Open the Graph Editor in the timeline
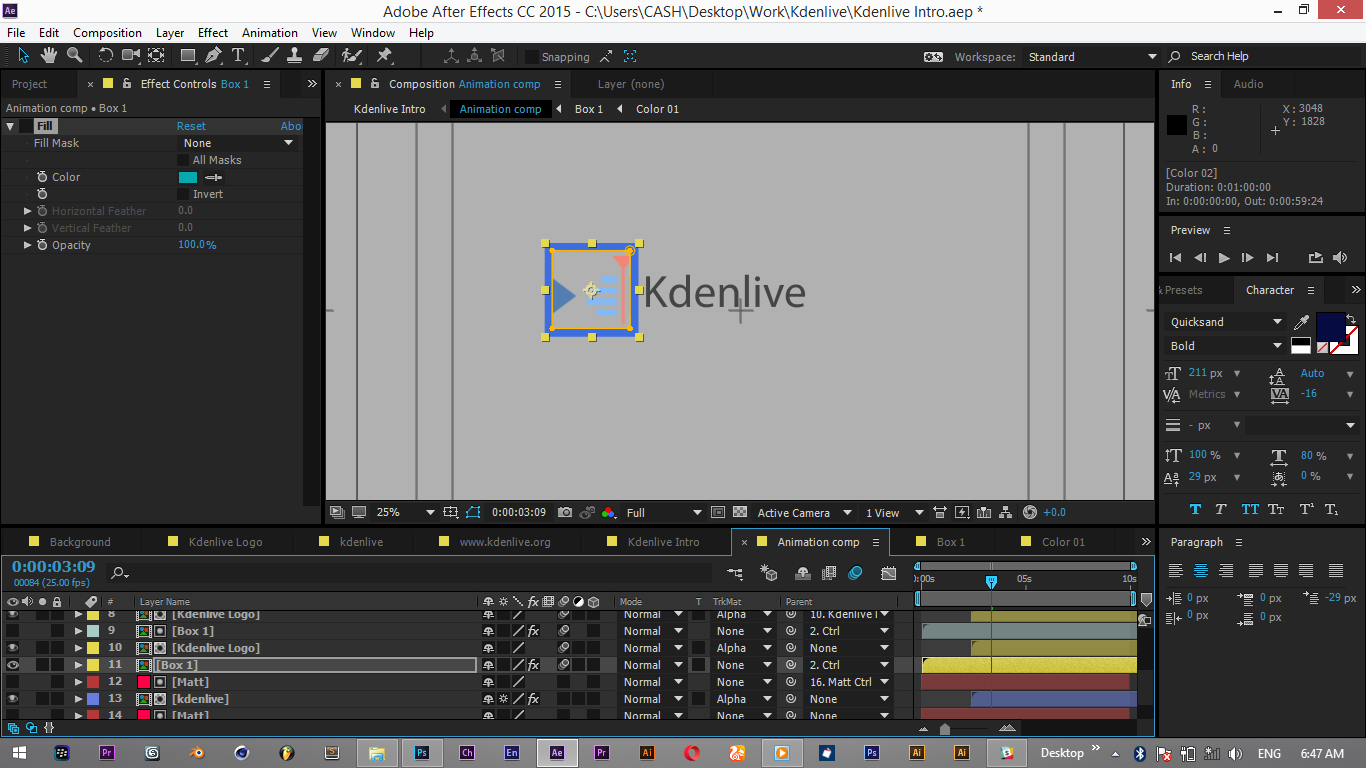Viewport: 1366px width, 768px height. click(889, 573)
